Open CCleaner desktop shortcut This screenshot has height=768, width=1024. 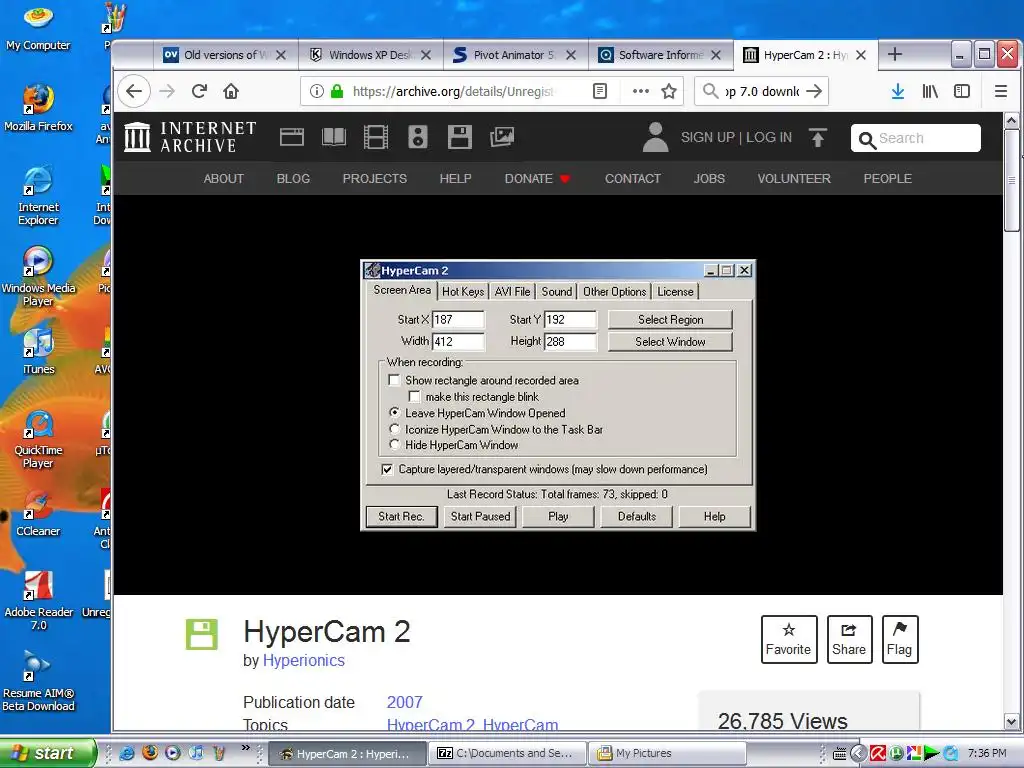38,513
